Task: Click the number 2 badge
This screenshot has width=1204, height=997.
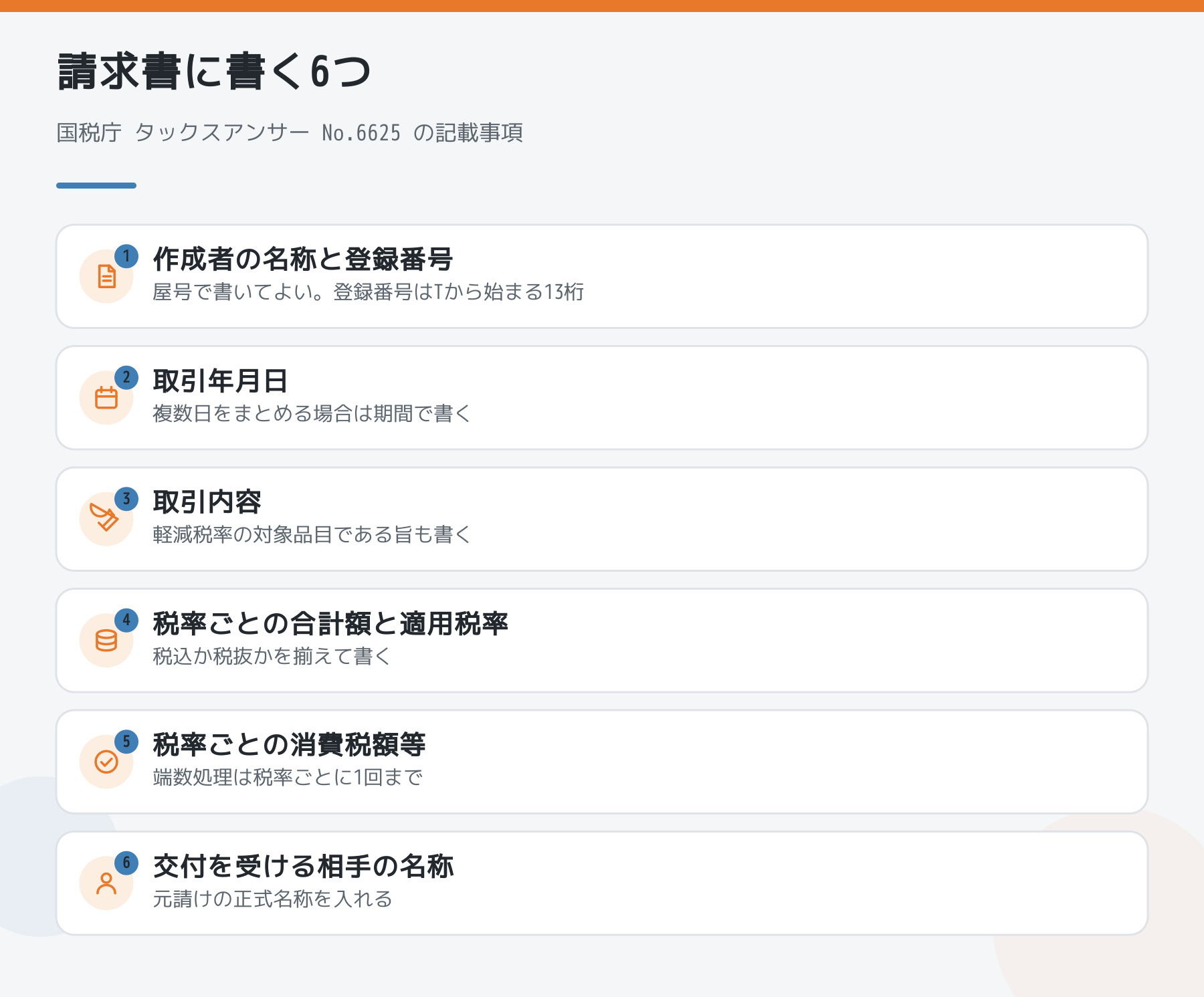Action: (x=126, y=377)
